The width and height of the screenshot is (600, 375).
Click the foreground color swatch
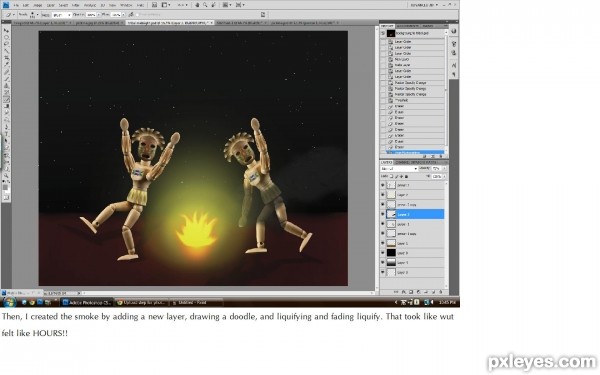5,187
